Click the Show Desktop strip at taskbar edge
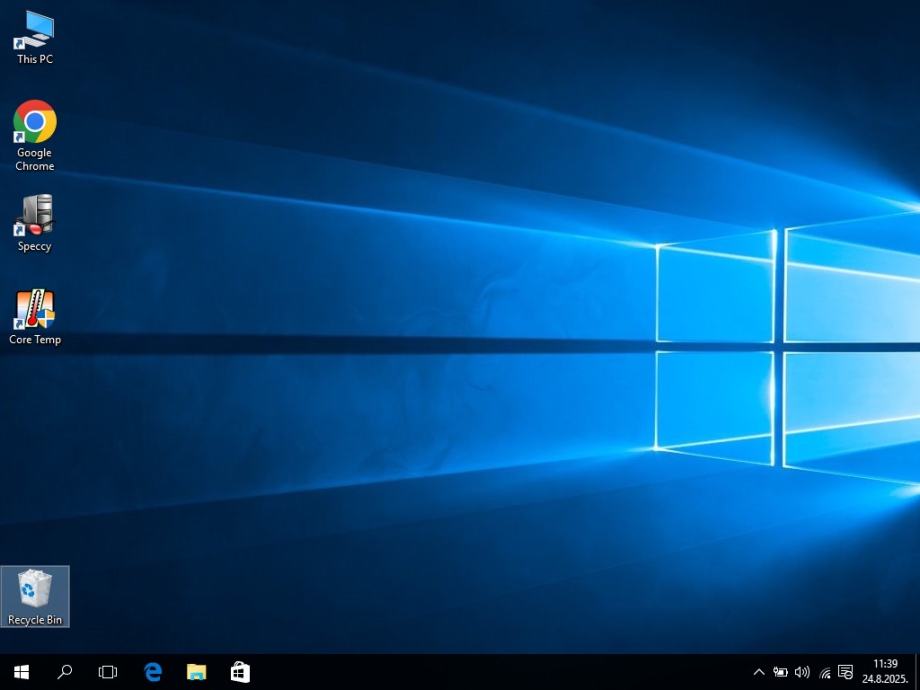Screen dimensions: 920x690 tap(917, 672)
